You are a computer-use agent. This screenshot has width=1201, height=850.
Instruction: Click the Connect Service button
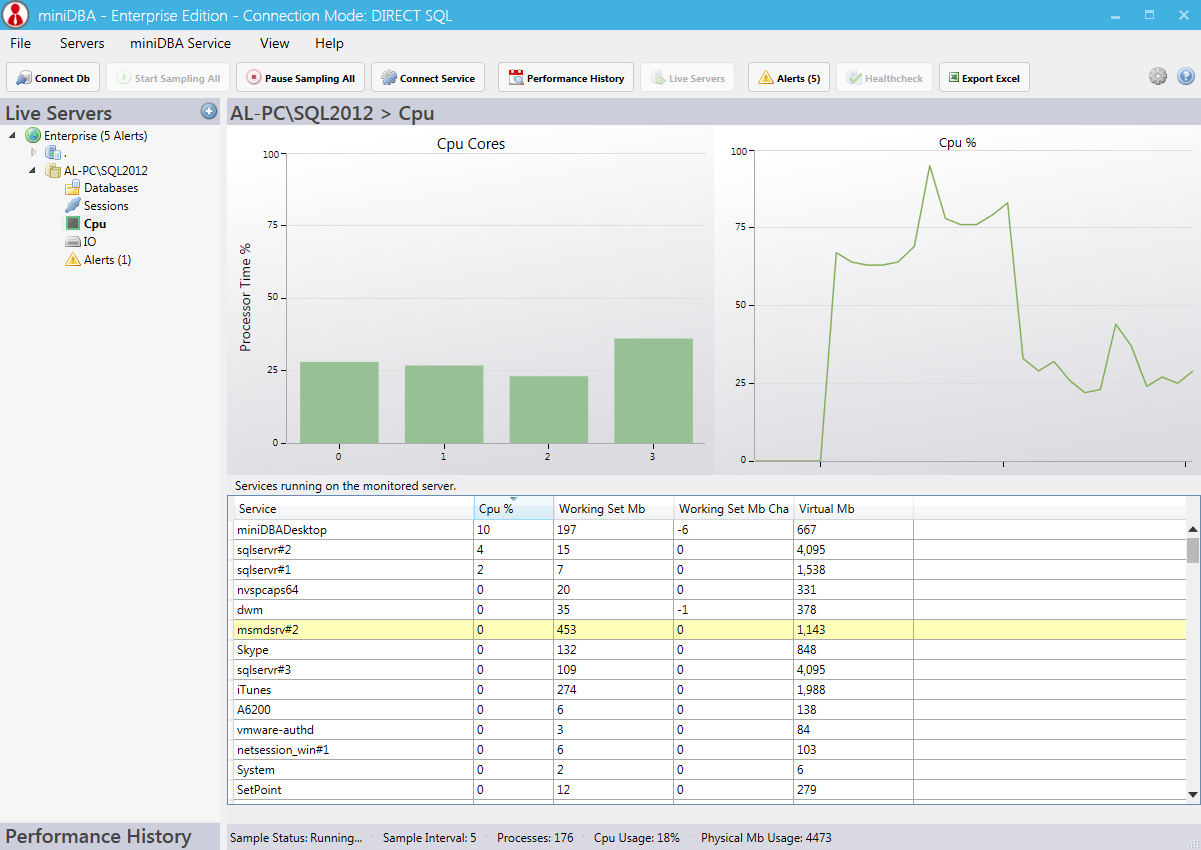428,78
